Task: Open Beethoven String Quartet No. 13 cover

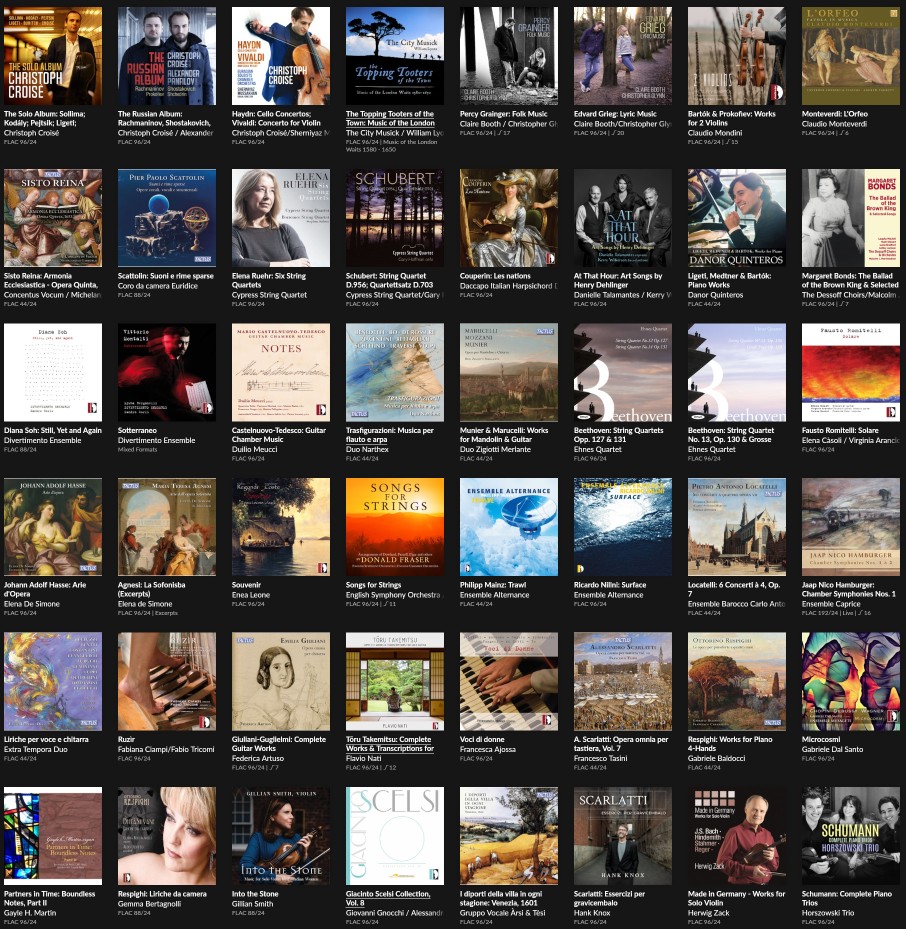Action: (737, 372)
